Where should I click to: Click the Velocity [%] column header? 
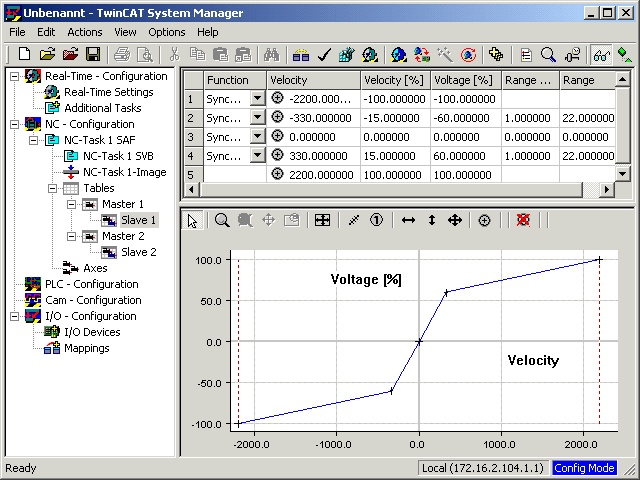pyautogui.click(x=395, y=80)
